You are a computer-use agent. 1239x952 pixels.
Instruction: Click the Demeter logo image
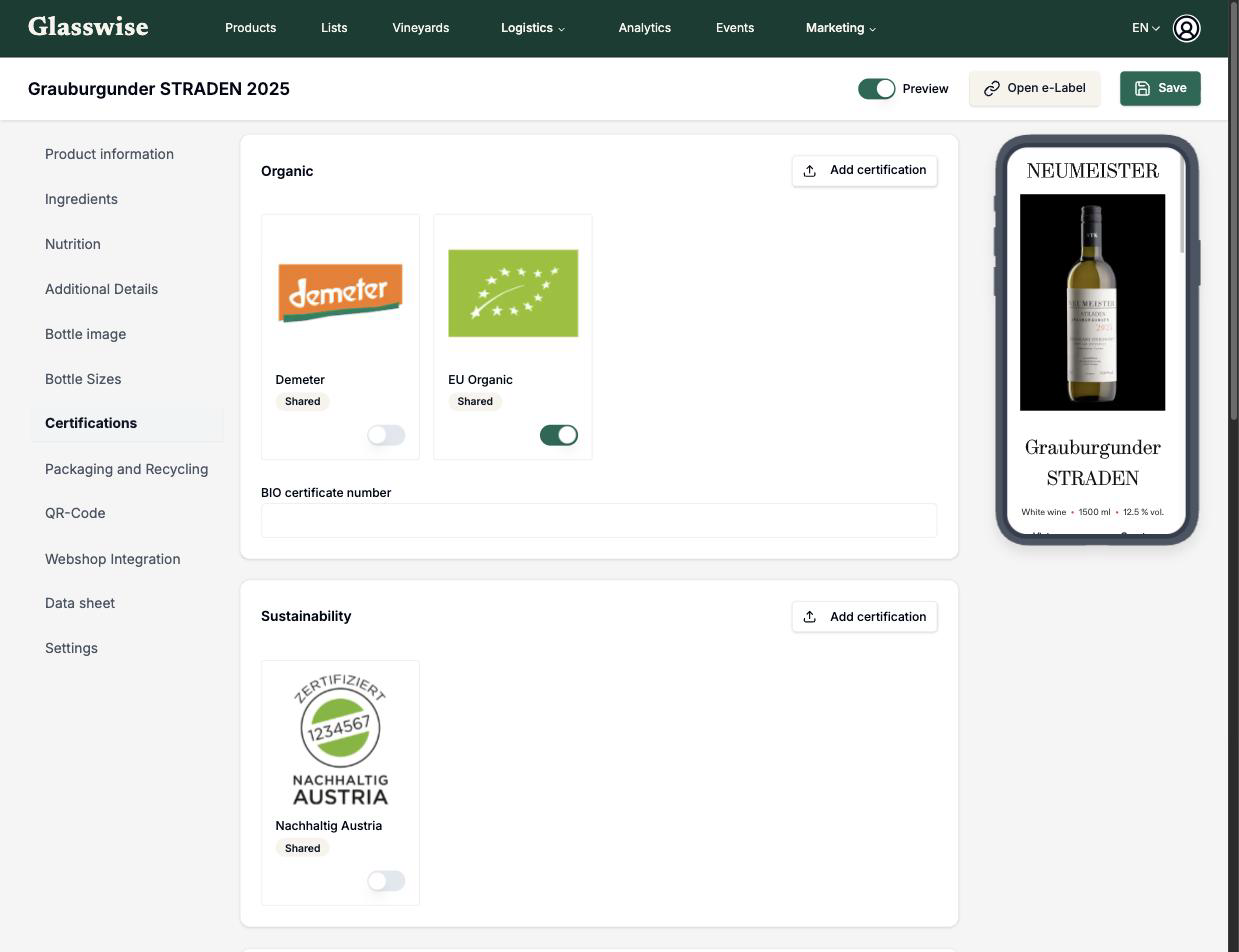click(x=340, y=293)
